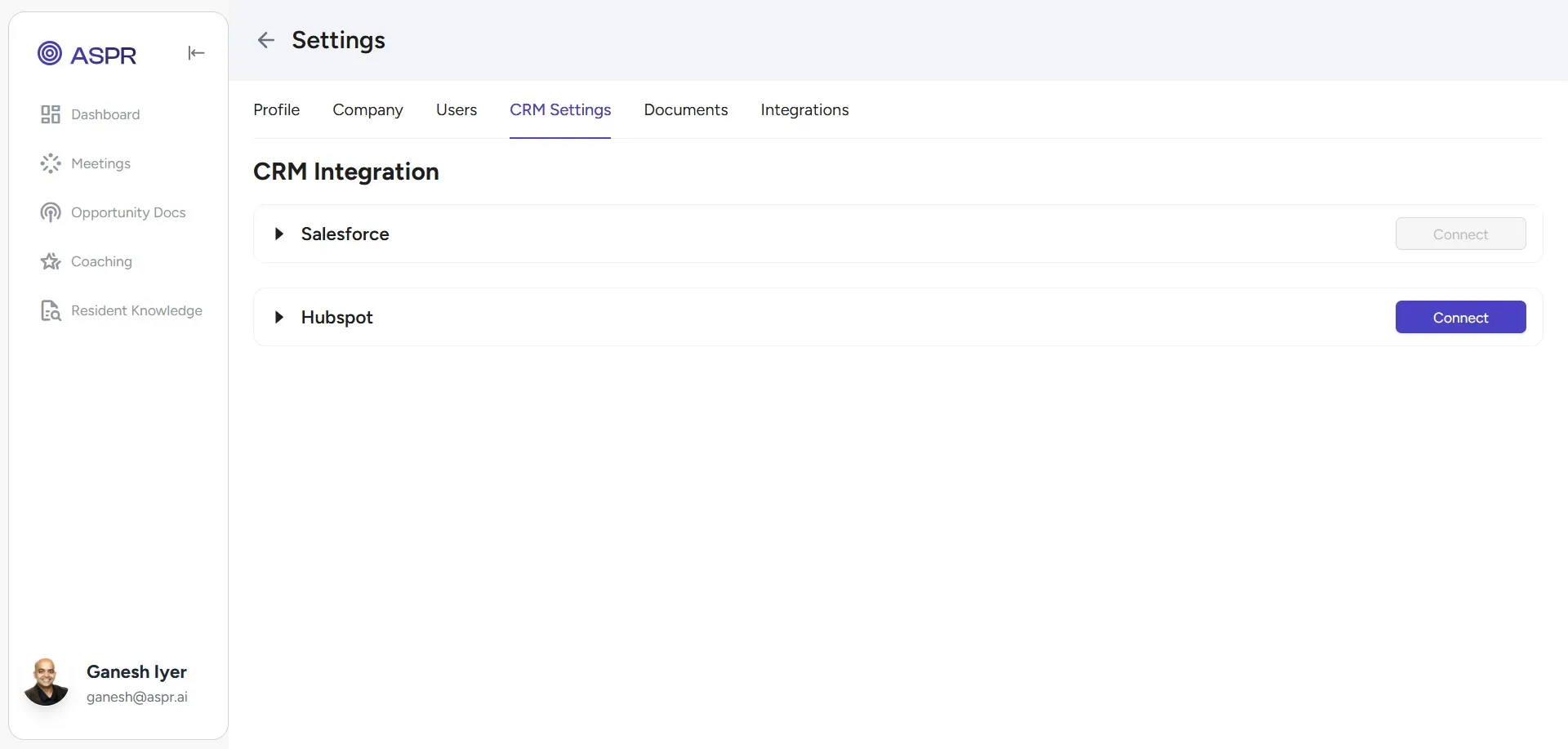Click Ganesh Iyer's profile photo

47,682
